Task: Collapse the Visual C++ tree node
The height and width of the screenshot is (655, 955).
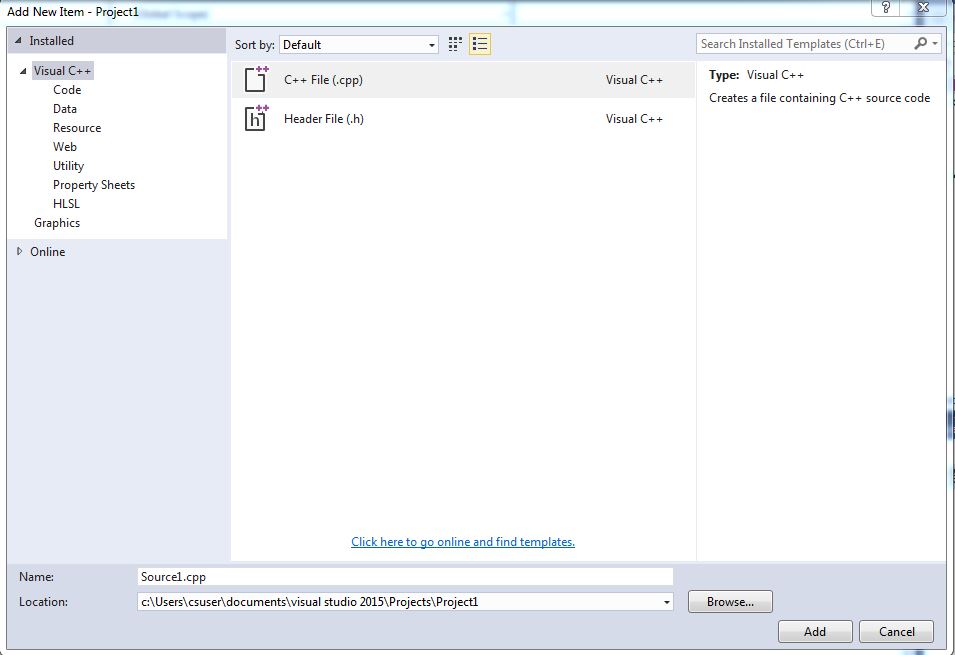Action: pyautogui.click(x=24, y=71)
